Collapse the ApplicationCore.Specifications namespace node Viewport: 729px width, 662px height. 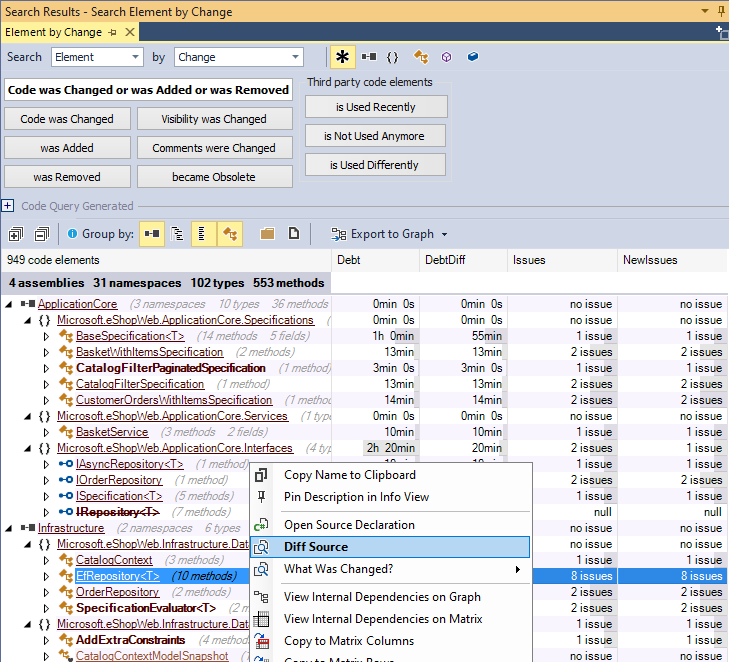coord(28,320)
